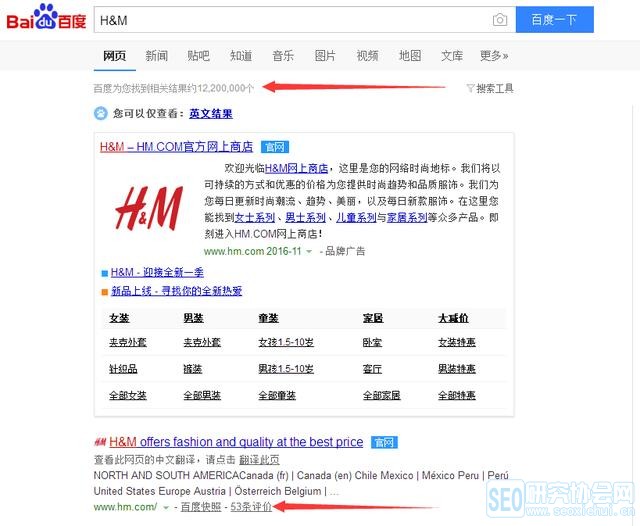Click the Baidu paw icon next to 您可以仅查看
640x526 pixels.
[101, 113]
